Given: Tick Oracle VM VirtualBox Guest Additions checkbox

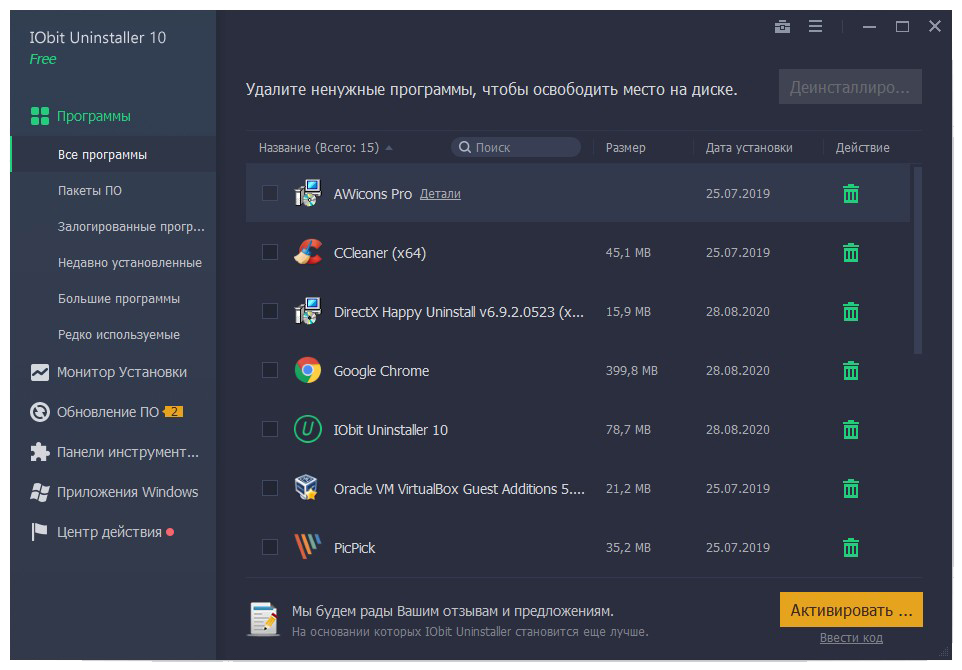Looking at the screenshot, I should click(270, 488).
